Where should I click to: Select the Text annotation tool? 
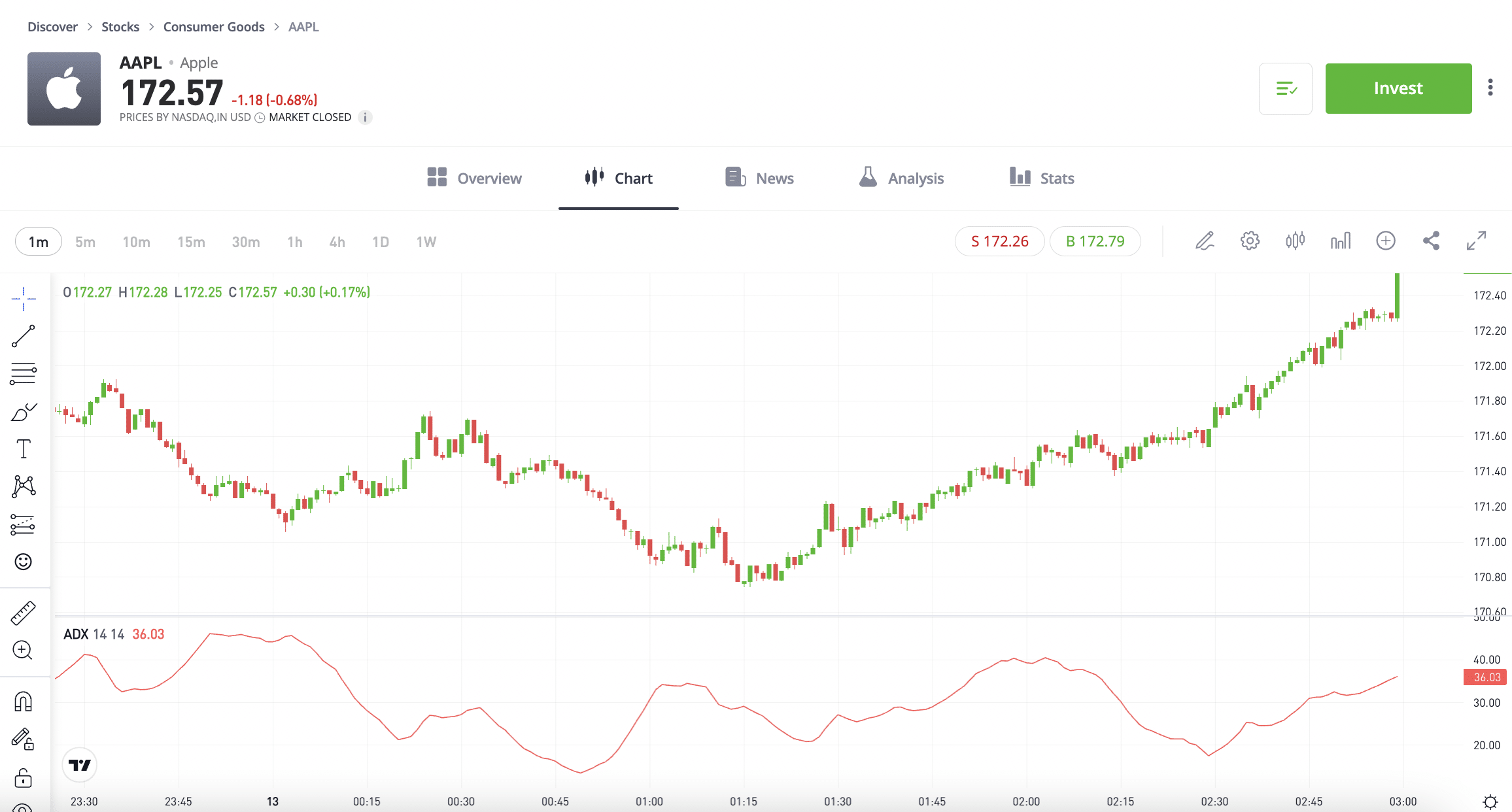click(x=24, y=449)
